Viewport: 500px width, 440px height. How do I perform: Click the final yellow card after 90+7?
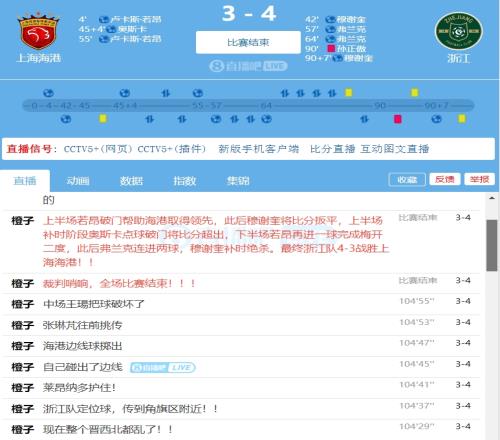coord(462,118)
